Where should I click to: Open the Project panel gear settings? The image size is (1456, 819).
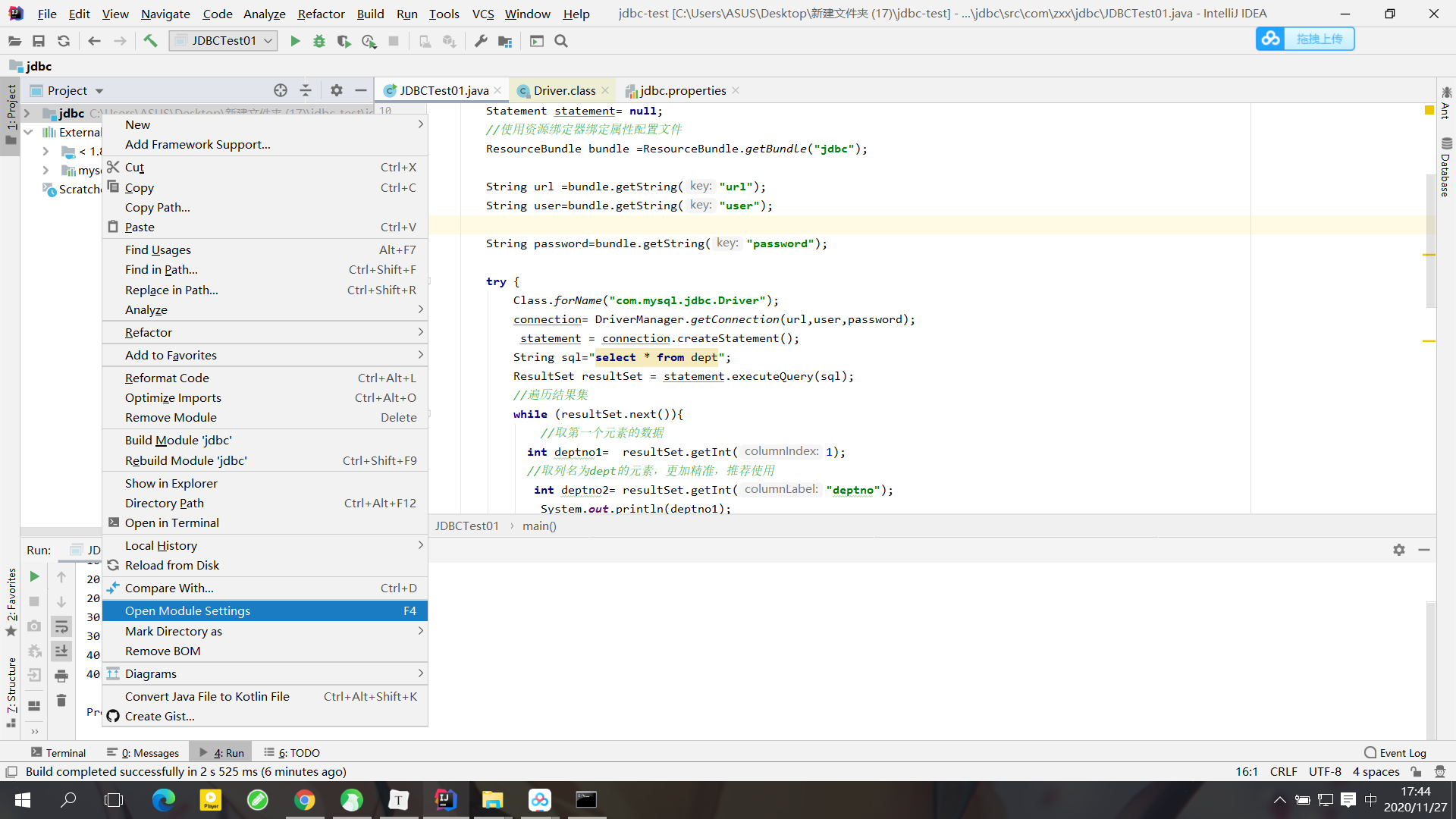point(337,90)
